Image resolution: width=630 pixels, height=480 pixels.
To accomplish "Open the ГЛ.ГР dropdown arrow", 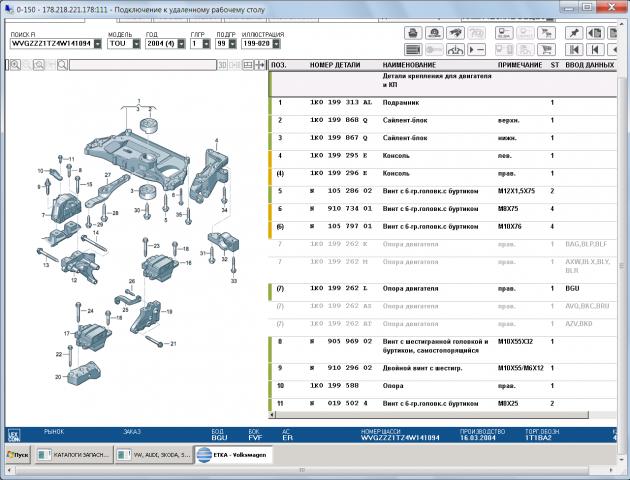I will point(206,44).
